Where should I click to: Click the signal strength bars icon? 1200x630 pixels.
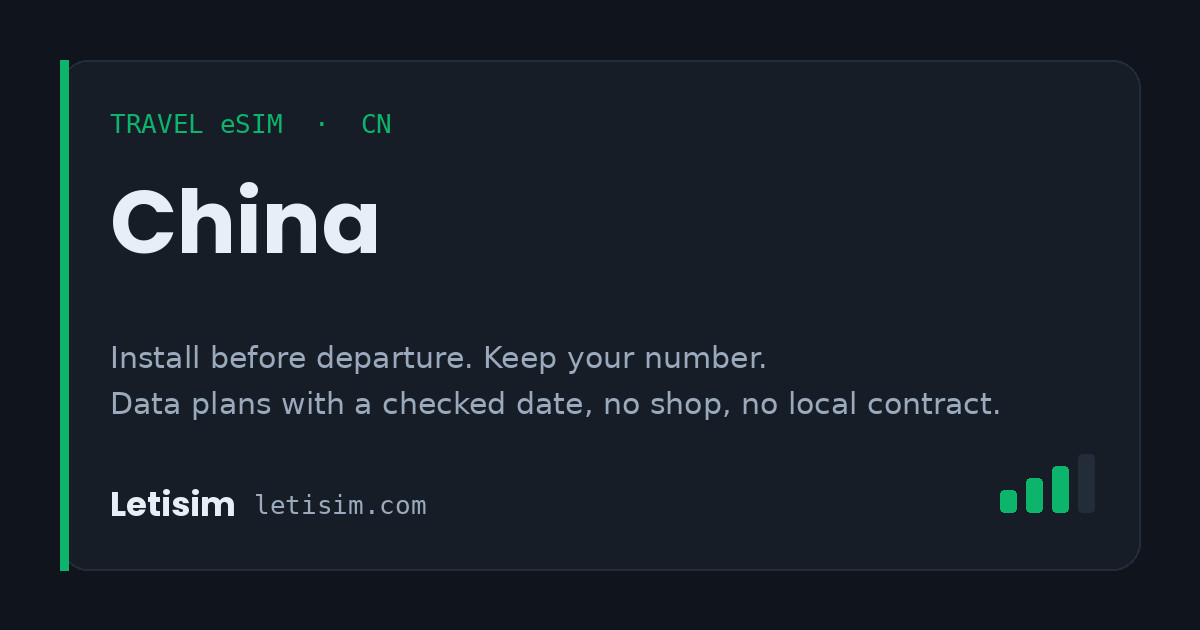coord(1047,484)
